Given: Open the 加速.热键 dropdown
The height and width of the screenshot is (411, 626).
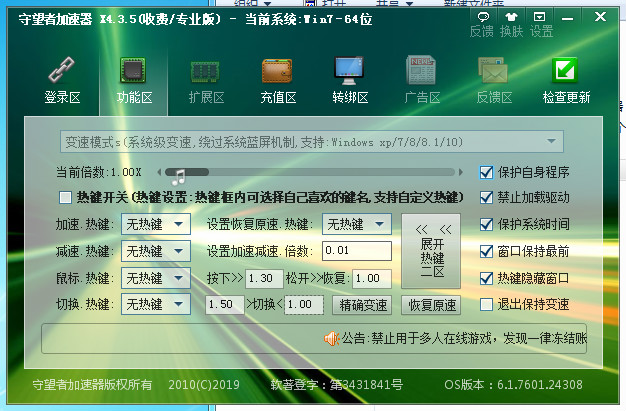Looking at the screenshot, I should pyautogui.click(x=156, y=224).
